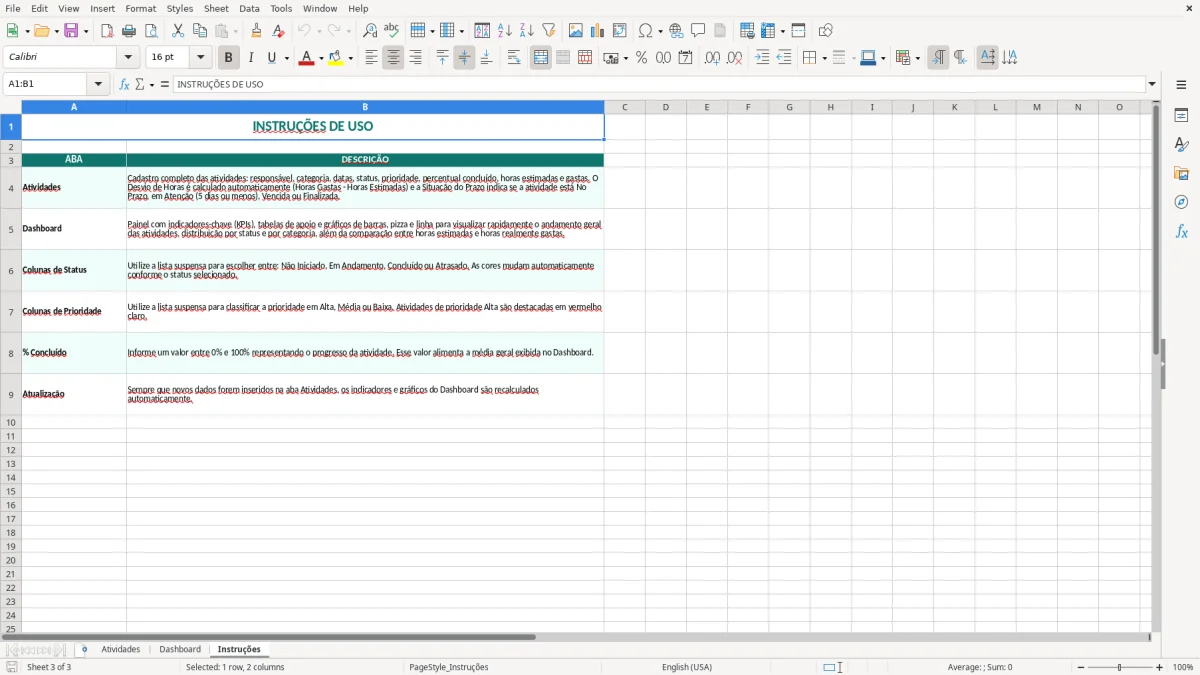
Task: Click the Save document icon
Action: tap(71, 31)
